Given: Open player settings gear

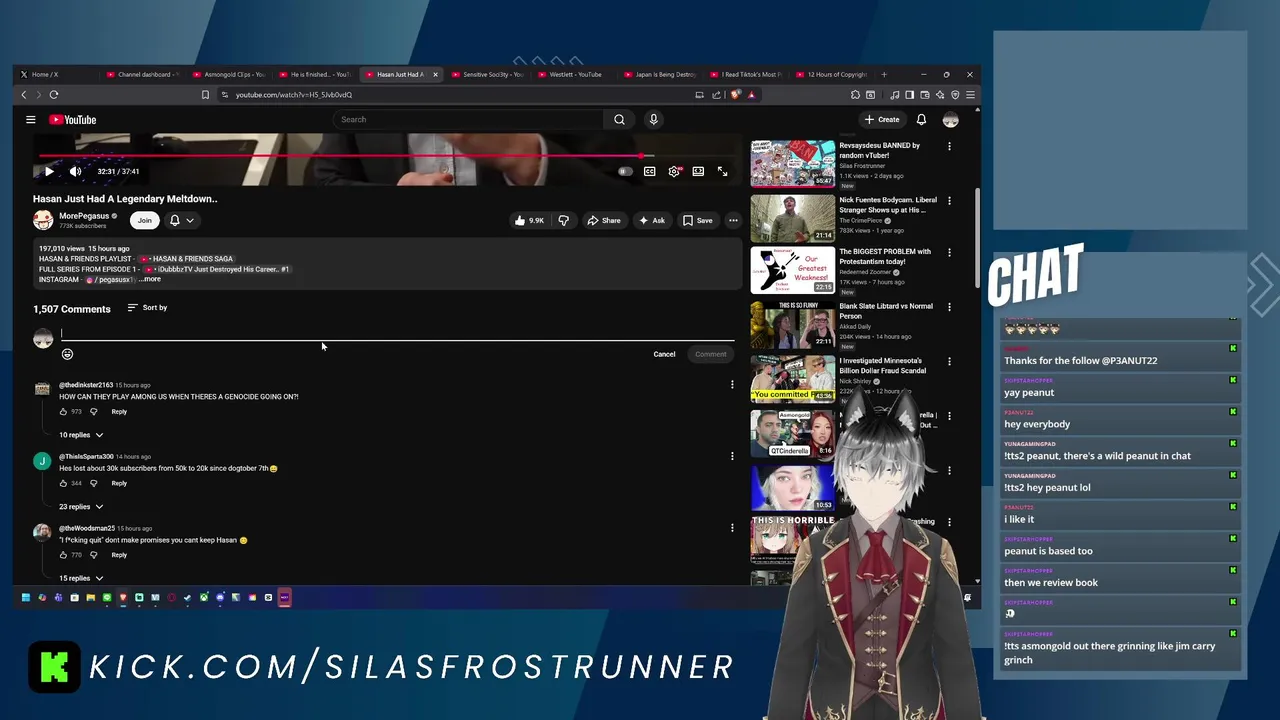Looking at the screenshot, I should (x=674, y=172).
